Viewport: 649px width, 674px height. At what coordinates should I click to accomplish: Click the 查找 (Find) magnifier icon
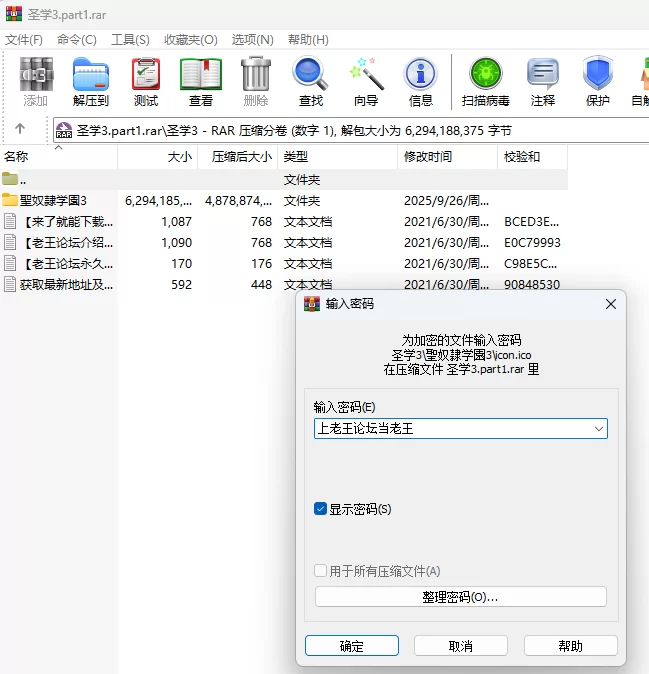tap(310, 74)
